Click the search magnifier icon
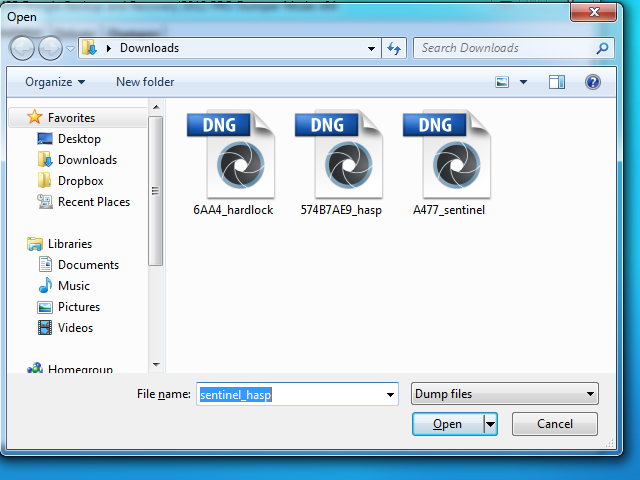 click(x=602, y=48)
